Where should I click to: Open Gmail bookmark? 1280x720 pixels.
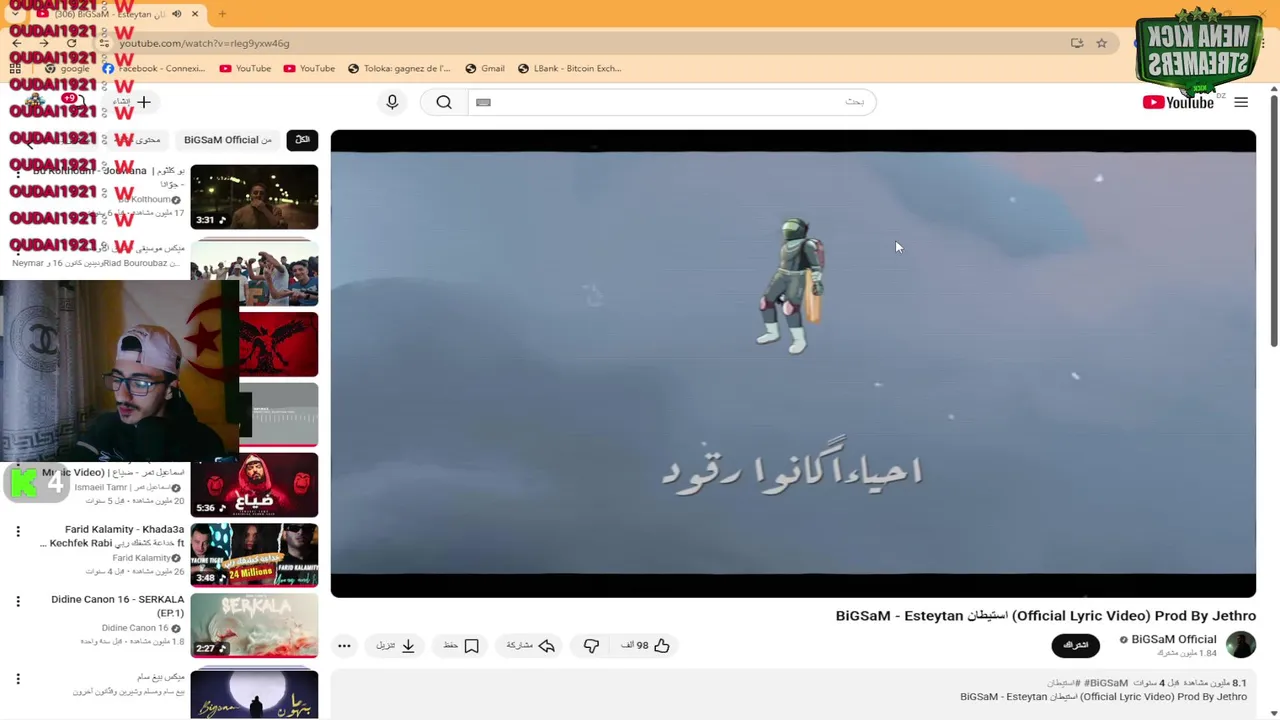tap(485, 68)
